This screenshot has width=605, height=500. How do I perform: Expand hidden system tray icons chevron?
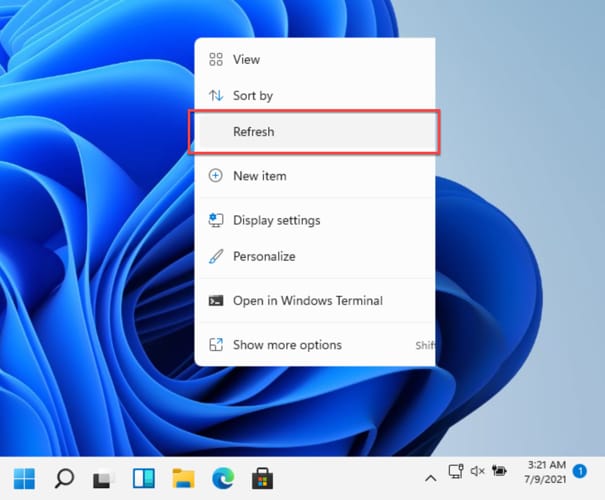click(431, 479)
